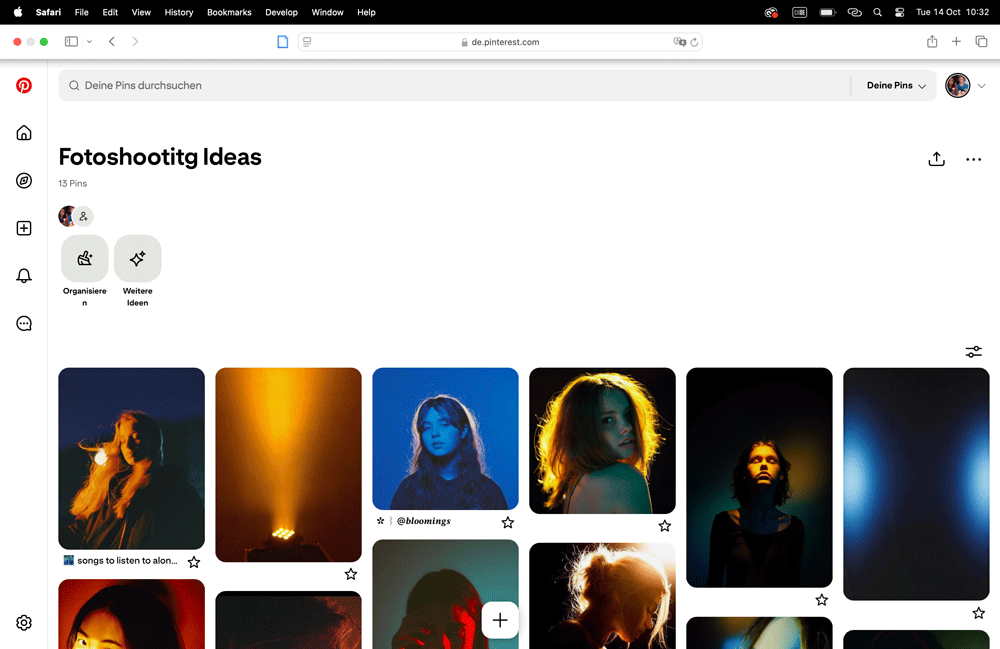Select the Explore compass icon

(23, 180)
